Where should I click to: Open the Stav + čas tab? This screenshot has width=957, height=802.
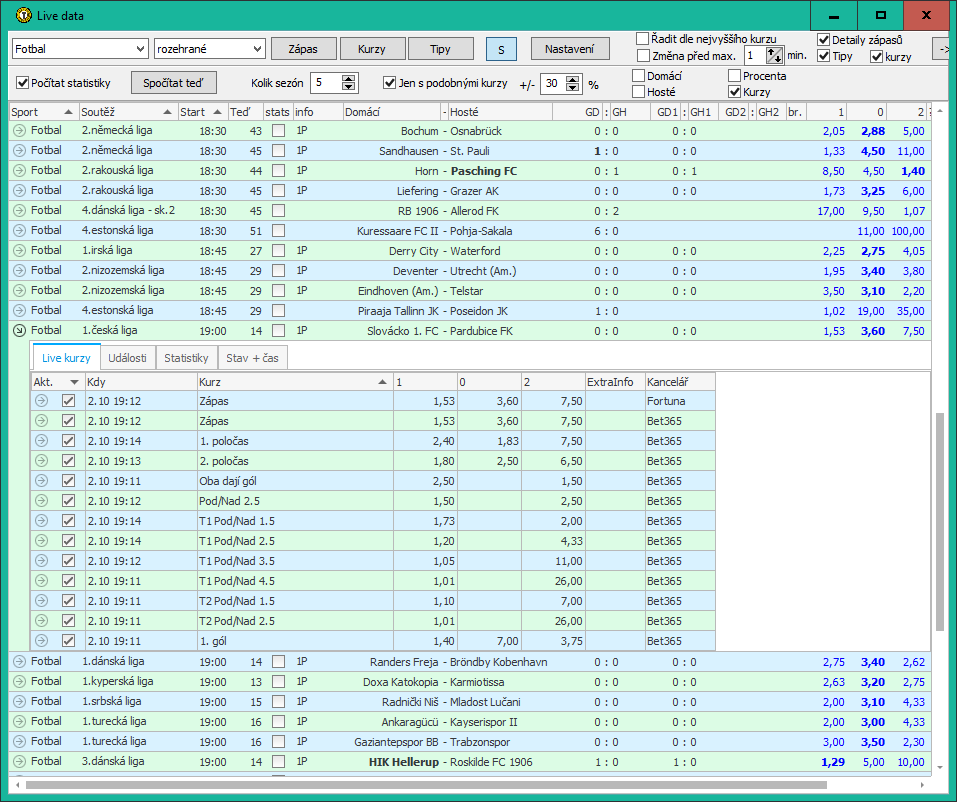[x=252, y=358]
